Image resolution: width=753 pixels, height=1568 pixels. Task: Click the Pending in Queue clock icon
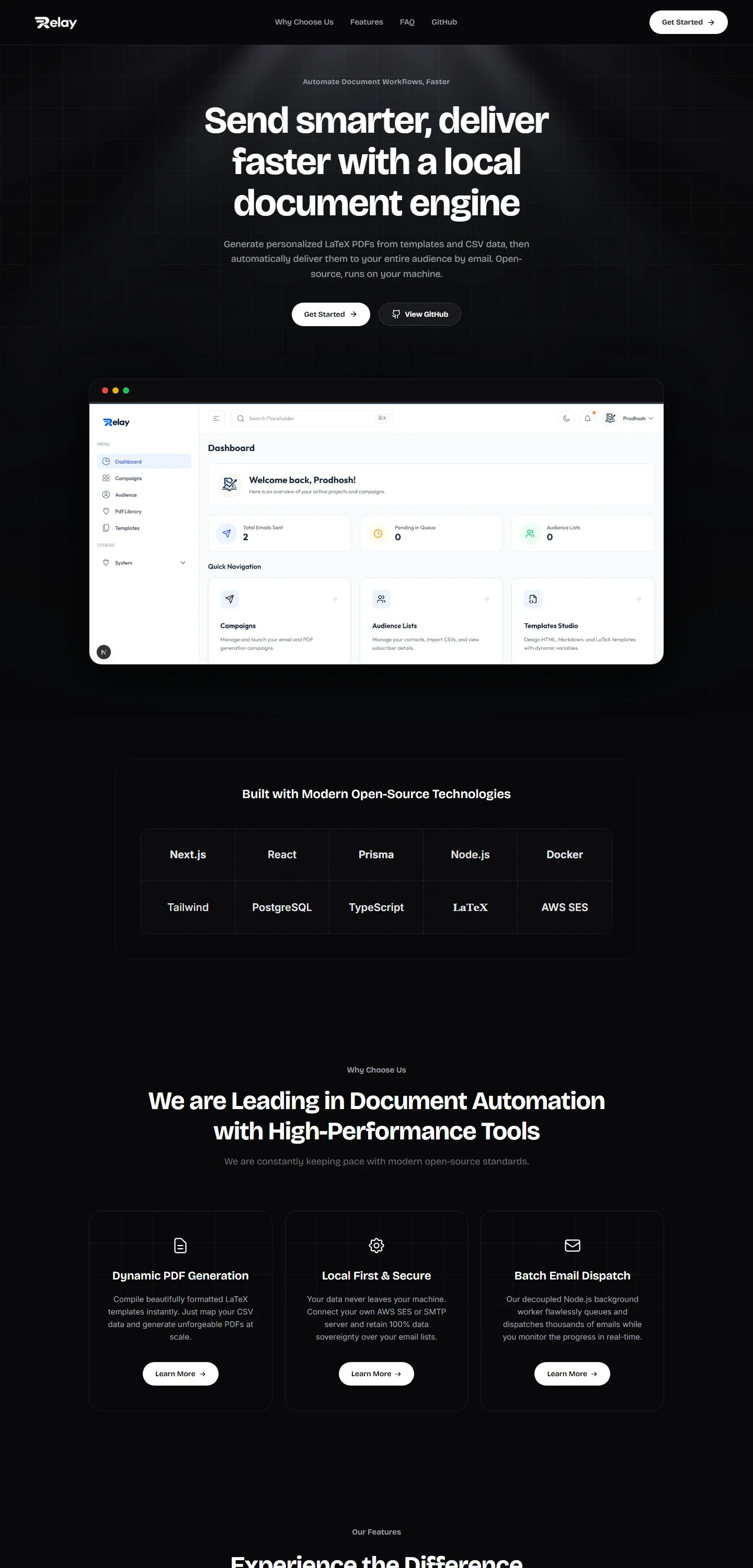[378, 533]
